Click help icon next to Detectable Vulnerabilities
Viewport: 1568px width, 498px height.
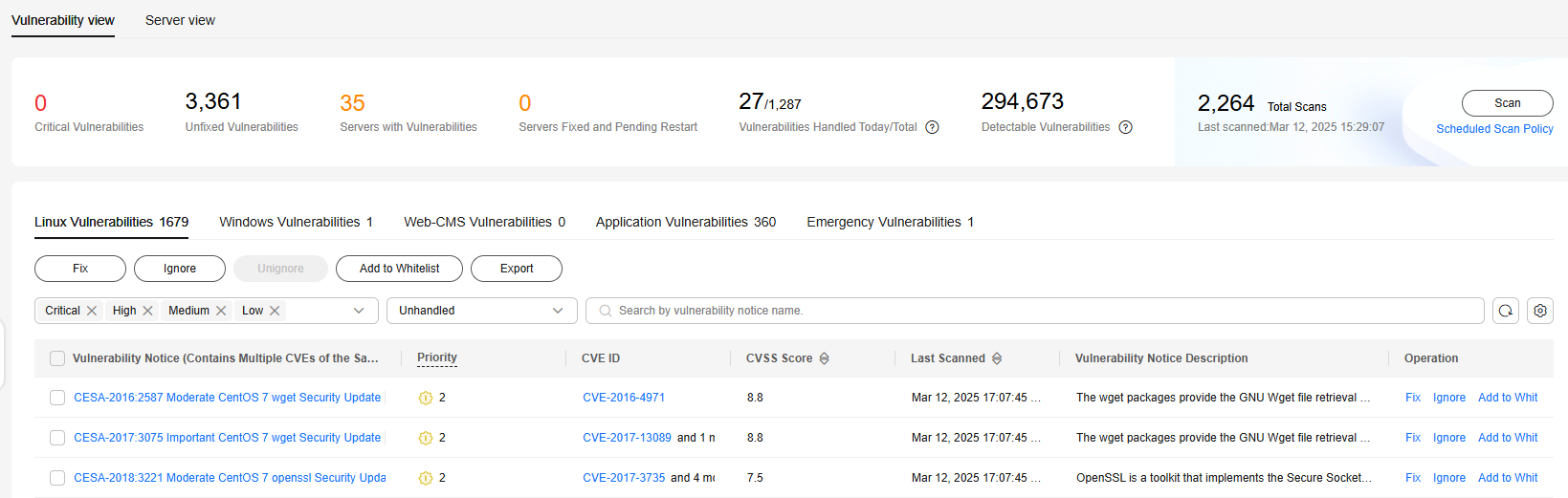pos(1126,127)
